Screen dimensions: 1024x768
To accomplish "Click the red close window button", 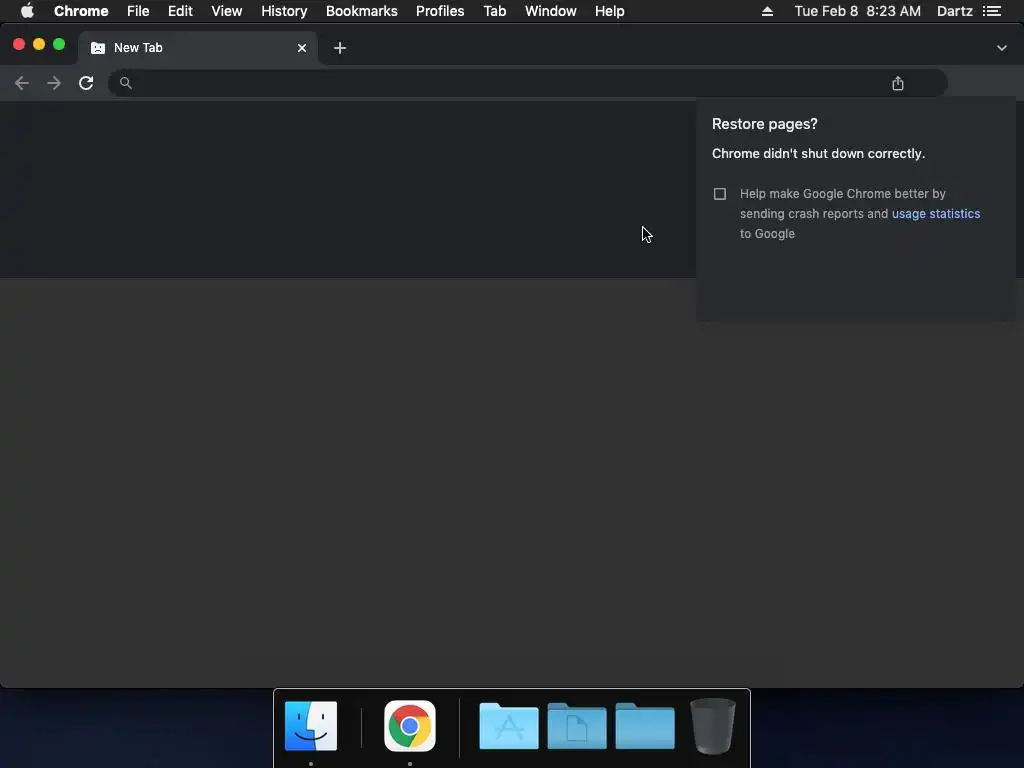I will [19, 44].
